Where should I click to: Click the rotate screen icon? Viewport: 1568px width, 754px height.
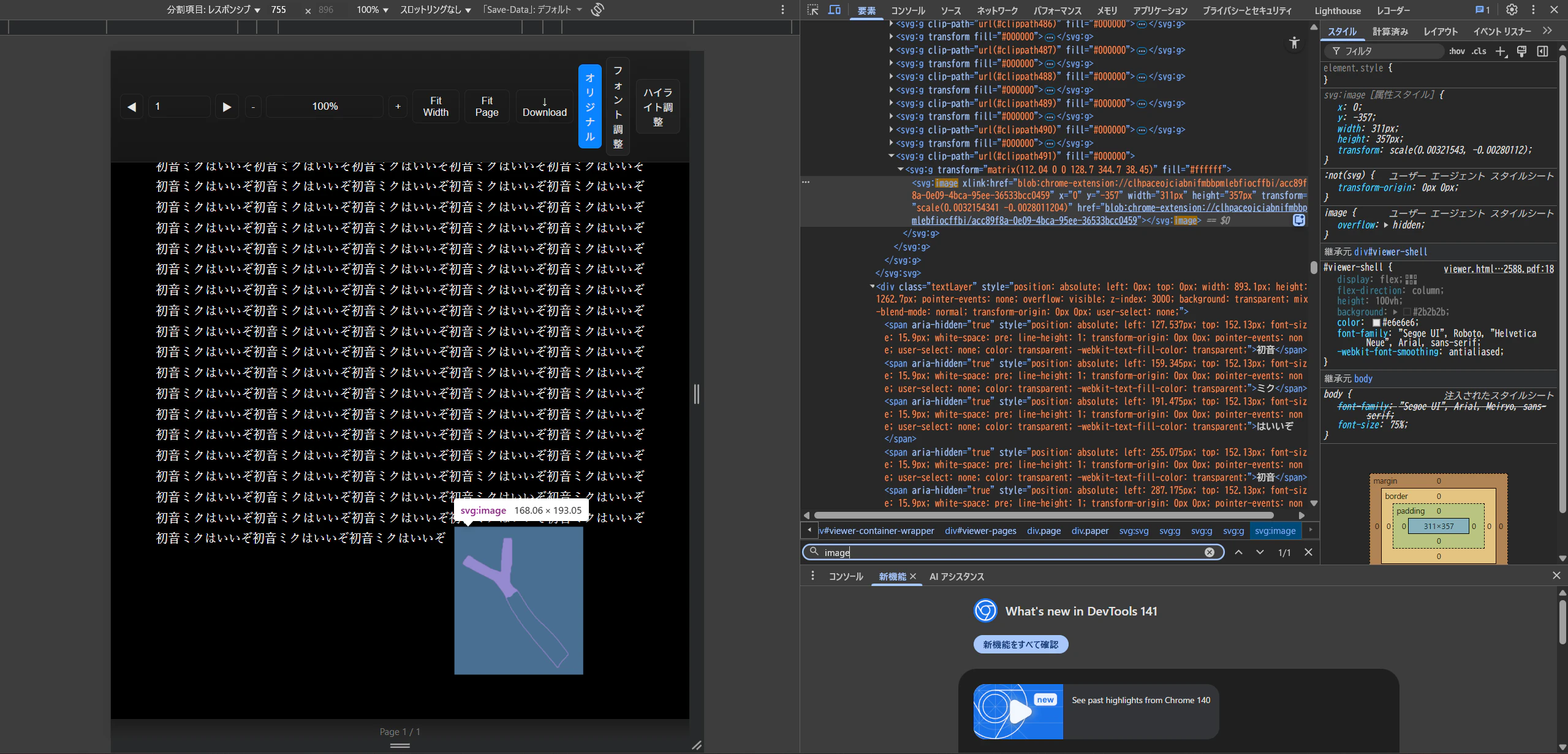tap(597, 10)
